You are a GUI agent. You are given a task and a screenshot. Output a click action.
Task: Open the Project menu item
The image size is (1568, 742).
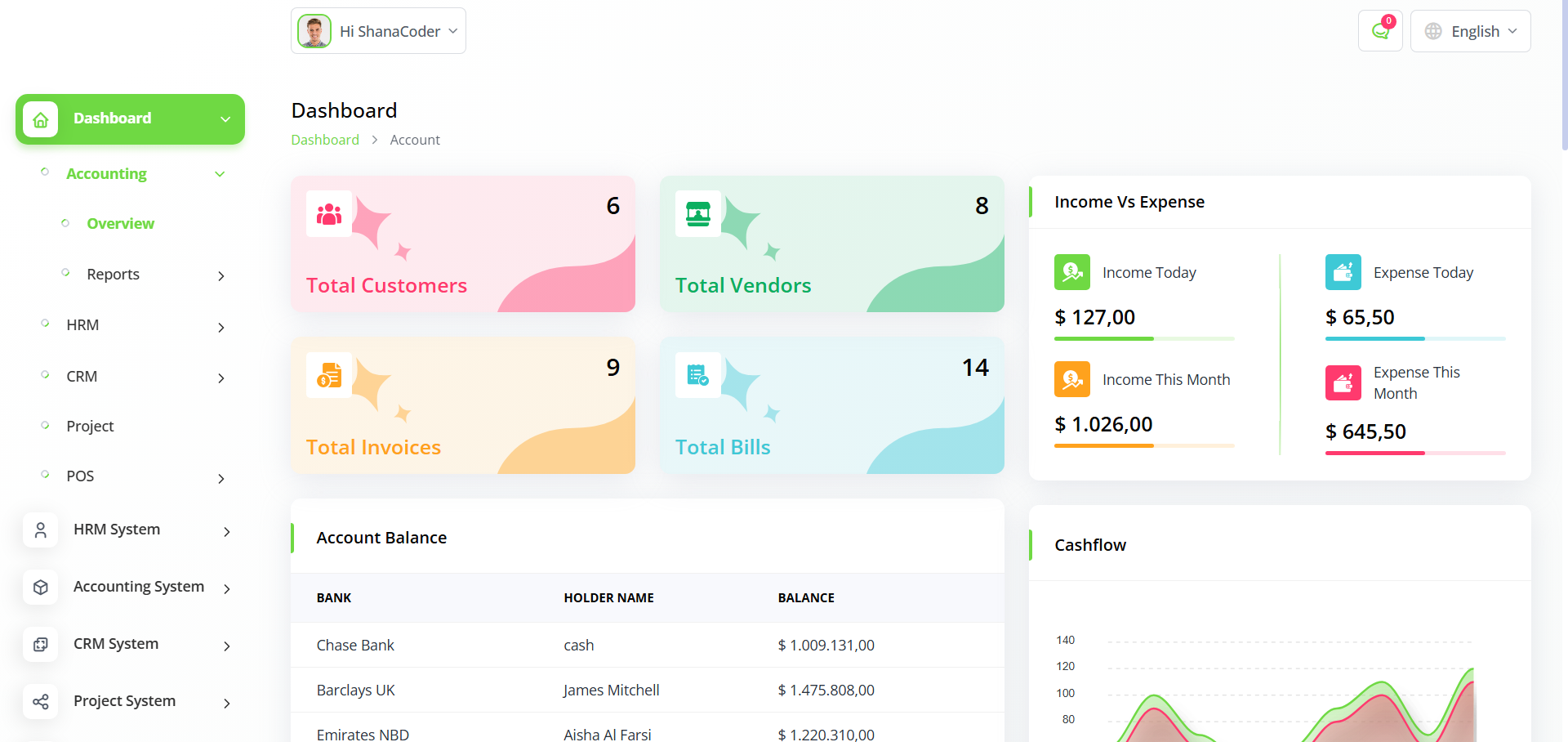coord(90,427)
